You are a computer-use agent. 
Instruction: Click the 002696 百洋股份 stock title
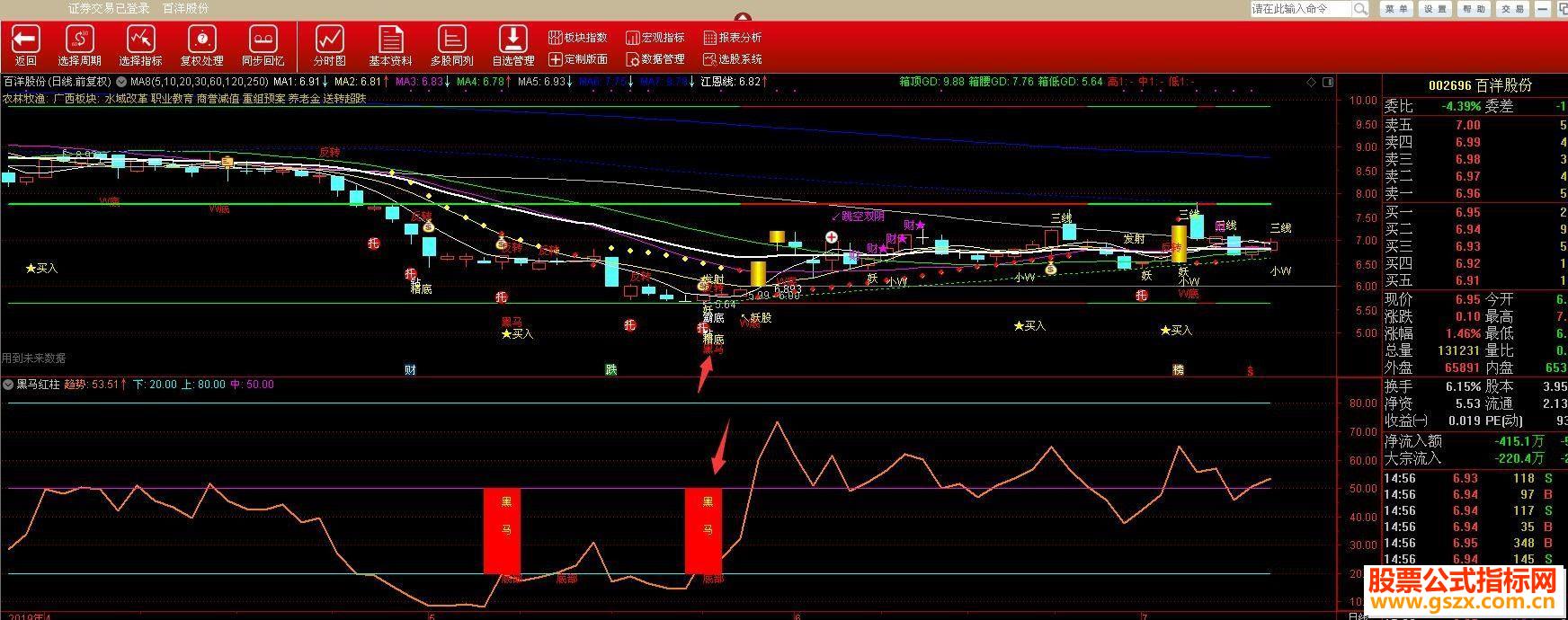(x=1480, y=86)
